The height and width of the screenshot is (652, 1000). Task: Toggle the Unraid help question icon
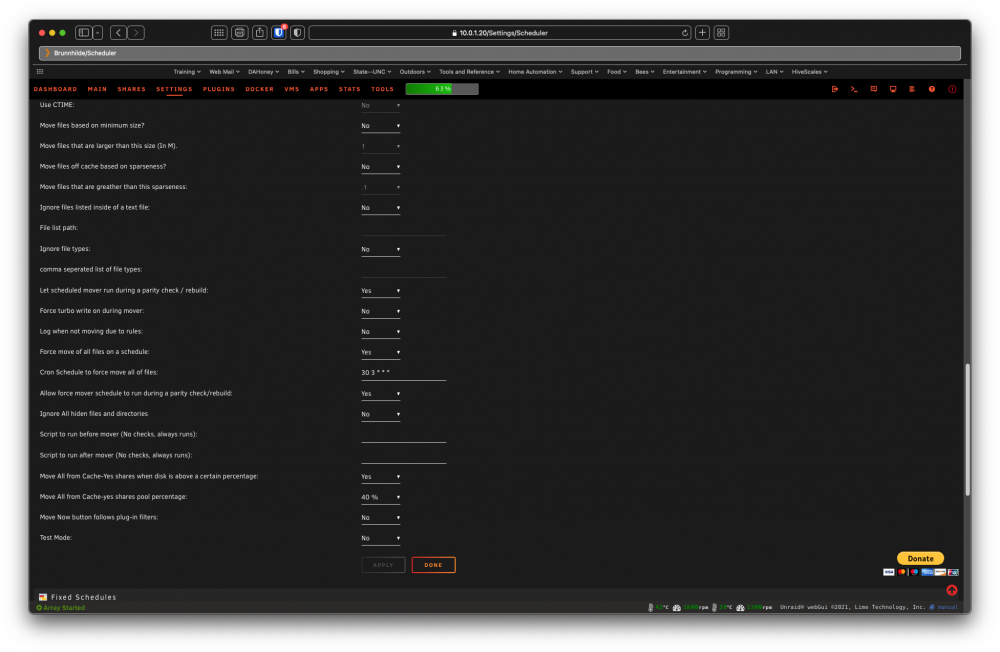[x=932, y=89]
